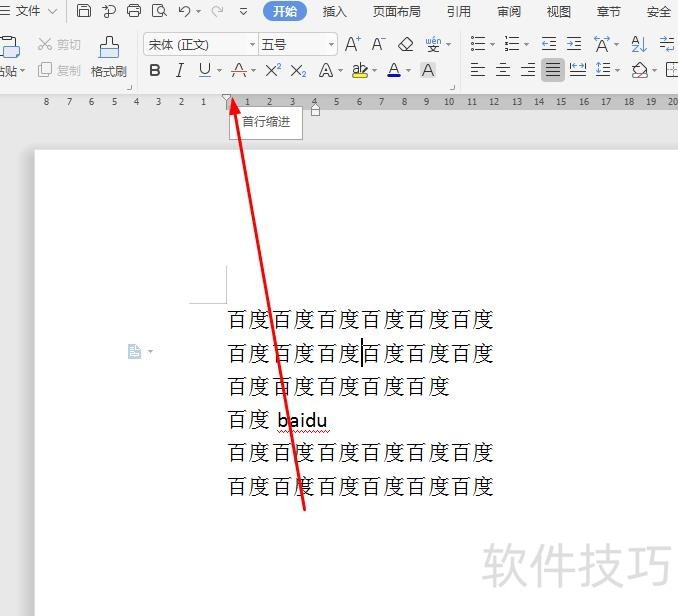678x616 pixels.
Task: Click the phonetic guide wén icon
Action: tap(433, 44)
